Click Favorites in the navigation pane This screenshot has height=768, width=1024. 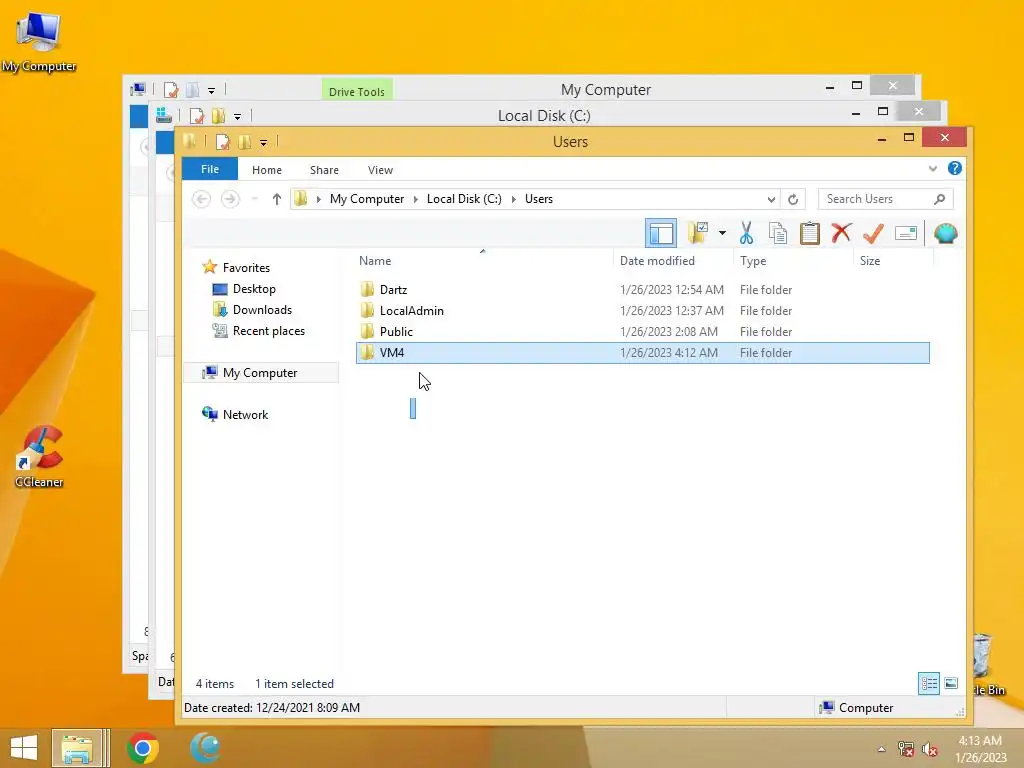246,267
